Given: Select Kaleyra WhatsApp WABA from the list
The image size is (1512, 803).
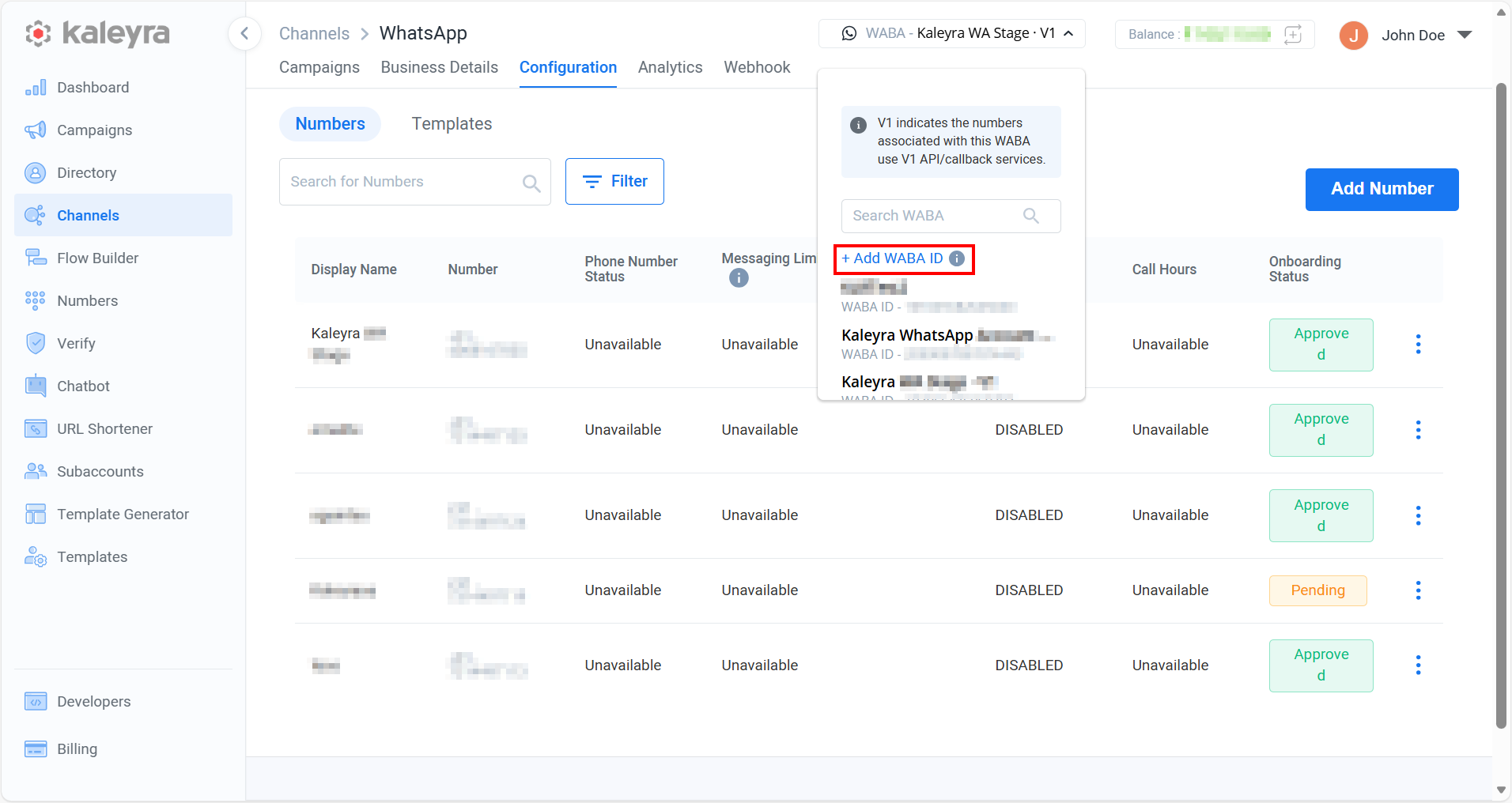Looking at the screenshot, I should [x=949, y=344].
